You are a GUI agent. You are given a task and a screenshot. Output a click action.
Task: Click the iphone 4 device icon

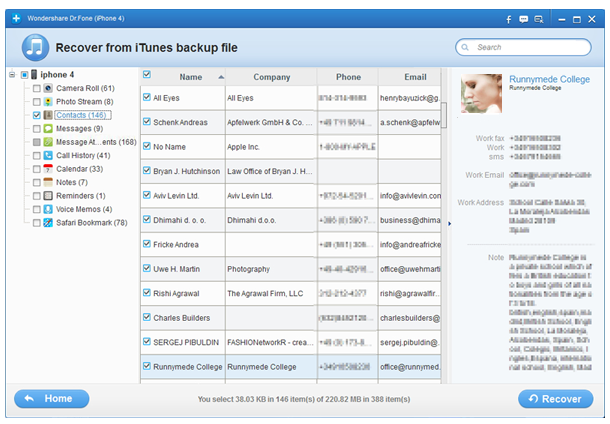34,74
